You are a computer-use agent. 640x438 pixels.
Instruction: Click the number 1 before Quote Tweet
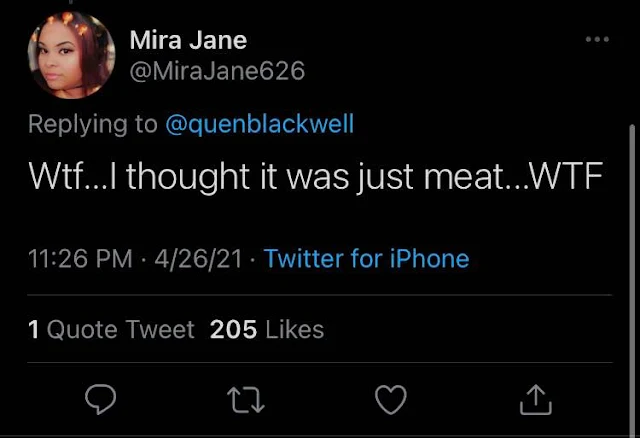tap(34, 329)
